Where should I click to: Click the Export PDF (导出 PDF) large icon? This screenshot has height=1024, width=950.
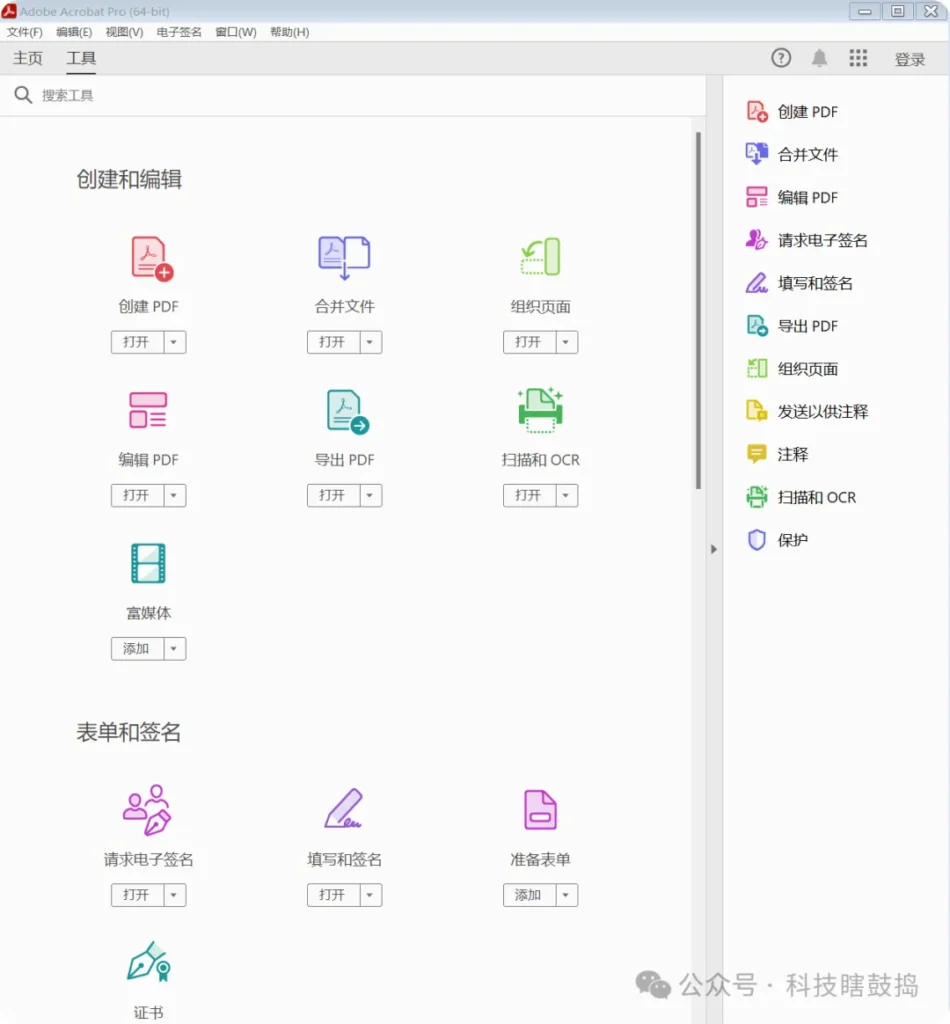(x=347, y=411)
